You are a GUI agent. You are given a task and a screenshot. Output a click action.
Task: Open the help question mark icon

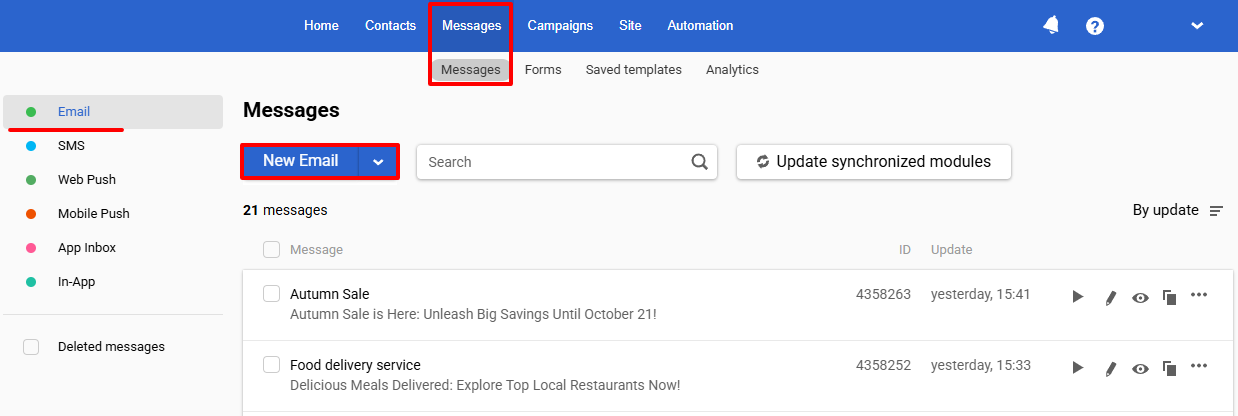(1095, 26)
